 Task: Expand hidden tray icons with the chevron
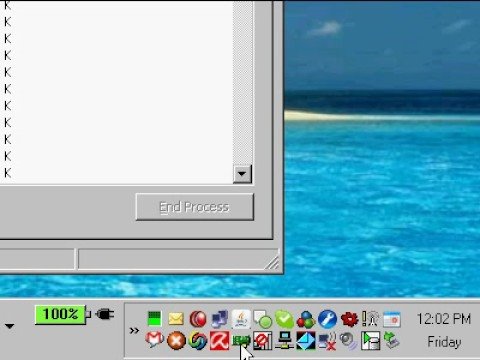(x=134, y=331)
